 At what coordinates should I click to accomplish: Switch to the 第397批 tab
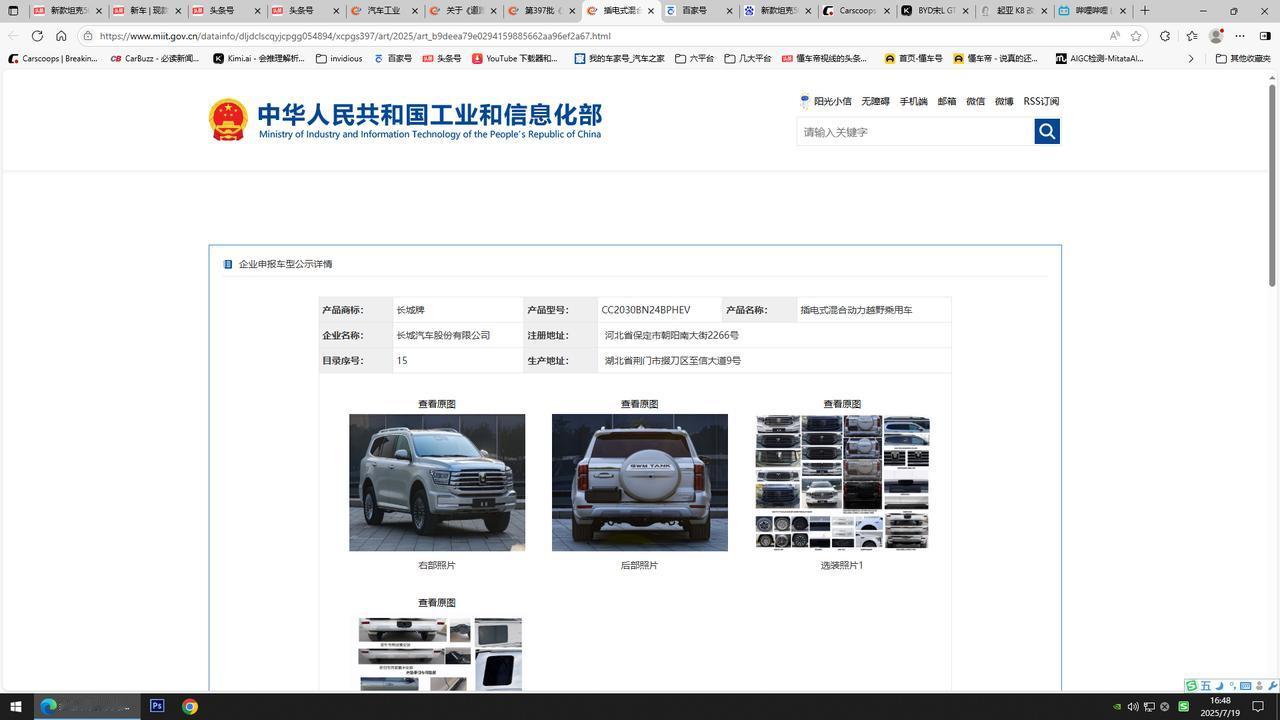[541, 10]
